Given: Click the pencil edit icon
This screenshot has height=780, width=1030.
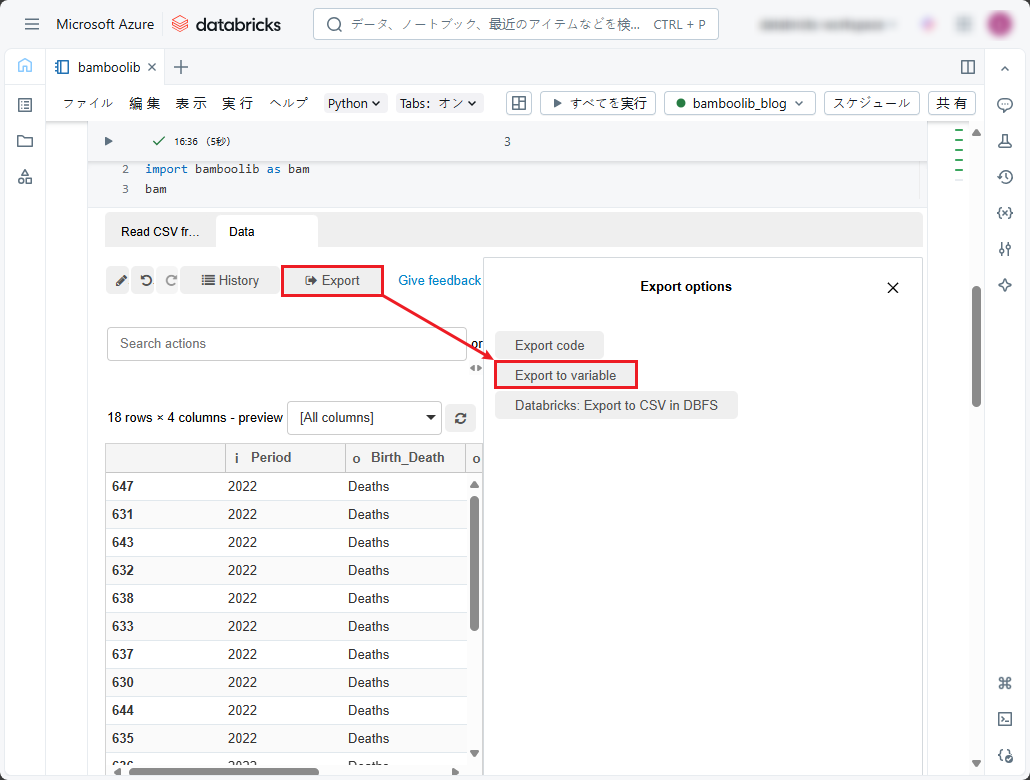Looking at the screenshot, I should click(118, 281).
